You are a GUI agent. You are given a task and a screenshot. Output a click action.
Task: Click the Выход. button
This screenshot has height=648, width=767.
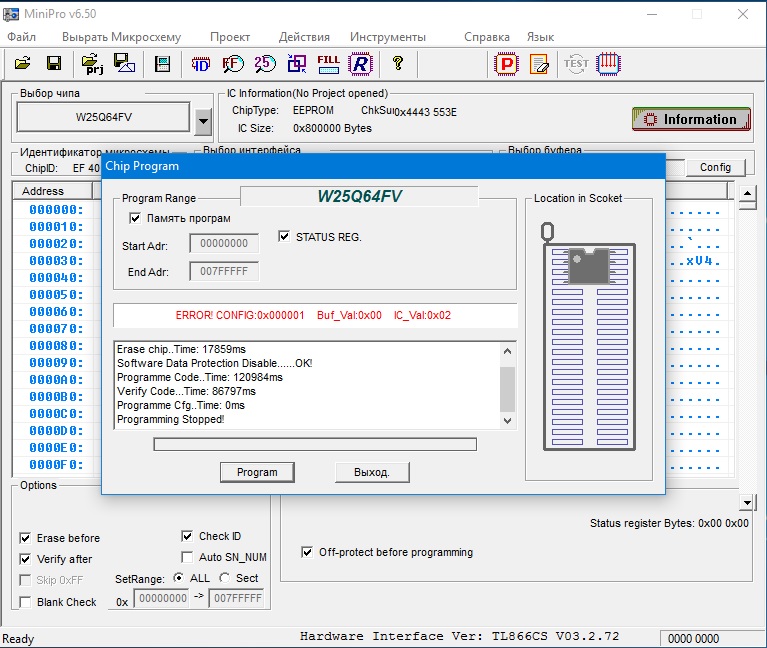point(371,472)
